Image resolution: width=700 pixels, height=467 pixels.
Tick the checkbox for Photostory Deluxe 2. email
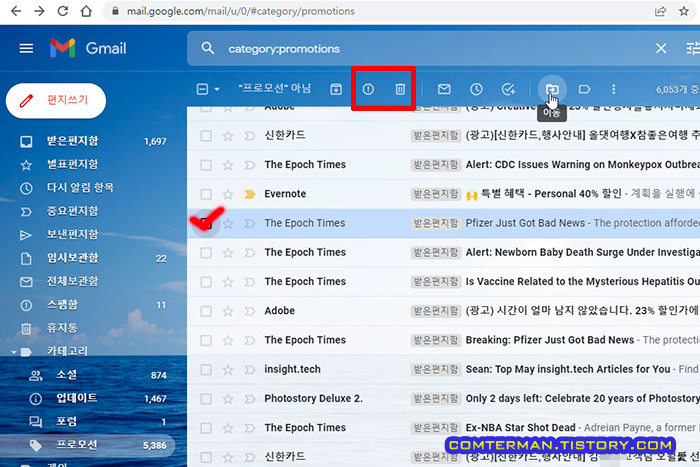(x=206, y=399)
